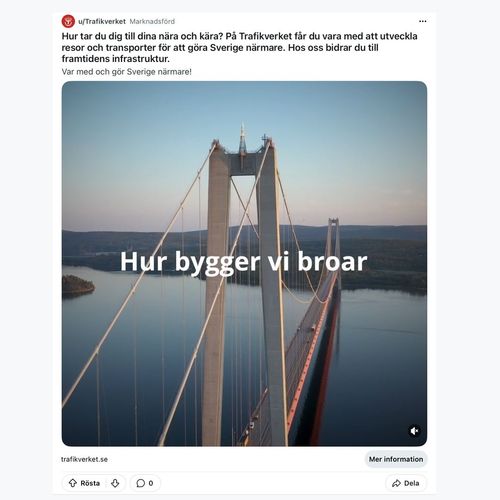The image size is (500, 500).
Task: Click the 'Hur bygger vi broar' video caption
Action: tap(244, 262)
